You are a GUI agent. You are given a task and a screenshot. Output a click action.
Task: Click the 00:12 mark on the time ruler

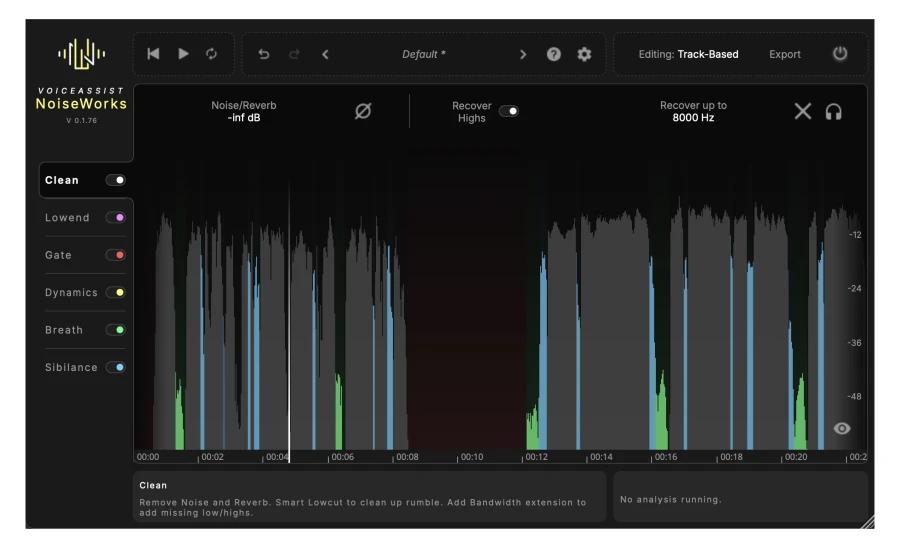[x=537, y=457]
